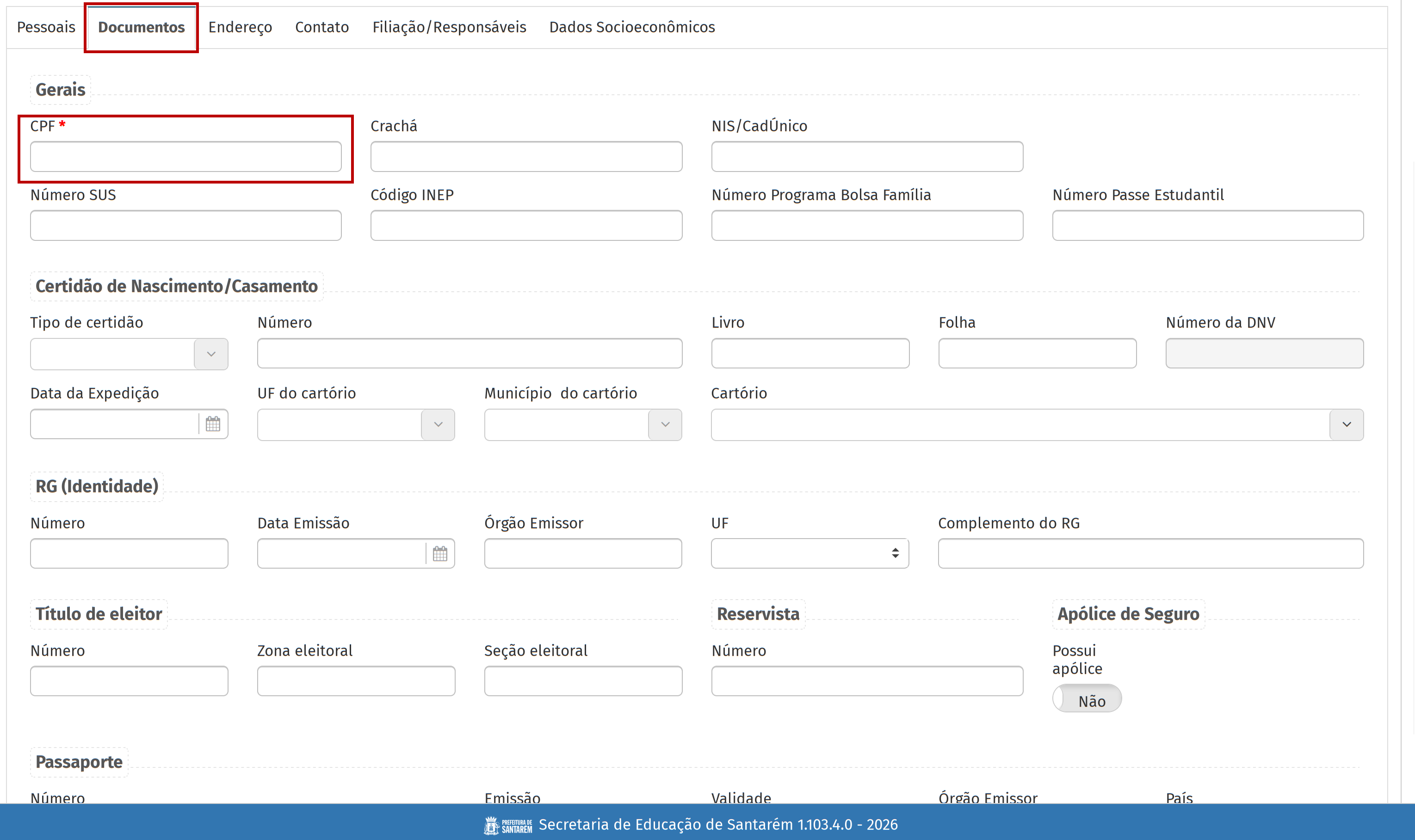Click the Zona eleitoral input field
Image resolution: width=1415 pixels, height=840 pixels.
click(356, 681)
